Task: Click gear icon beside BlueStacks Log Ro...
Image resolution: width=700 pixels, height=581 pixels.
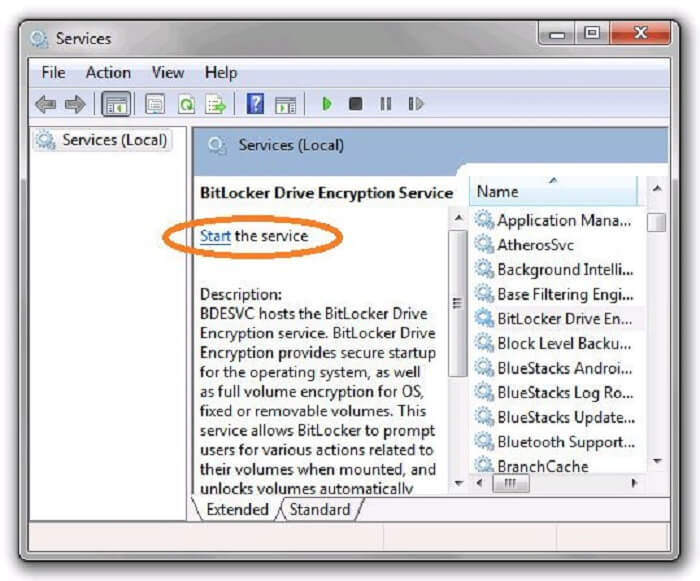Action: point(483,393)
